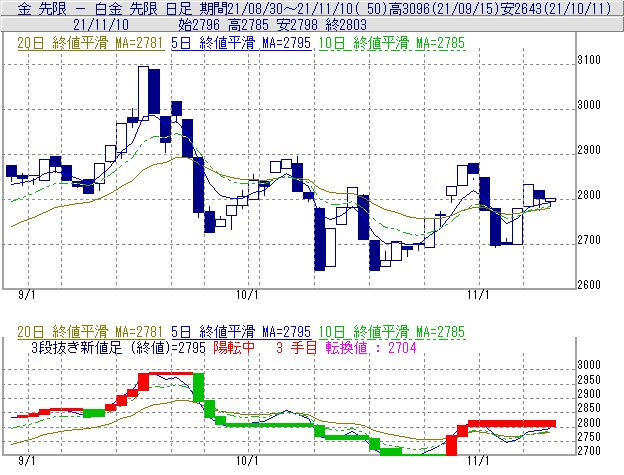Click lower chart legend '20日 終値平滑 MA=2781'
Screen dimensions: 624x475
[x=90, y=332]
